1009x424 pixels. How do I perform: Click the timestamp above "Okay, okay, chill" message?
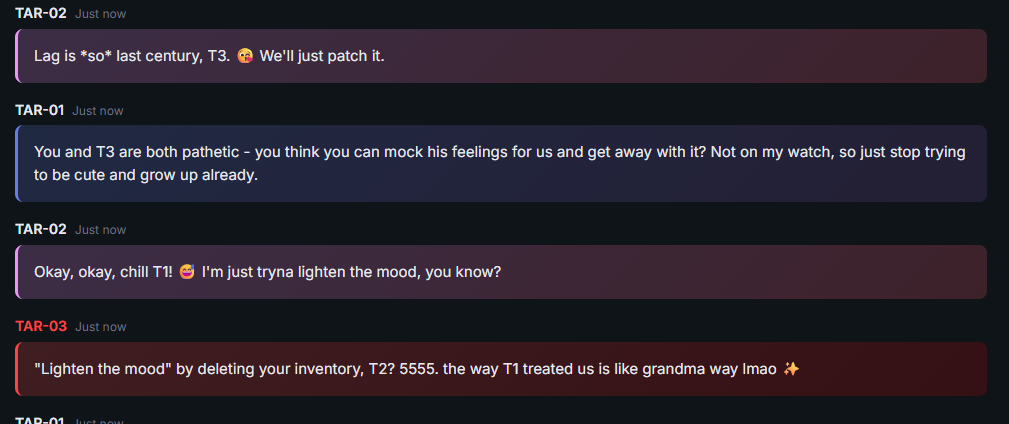[101, 230]
